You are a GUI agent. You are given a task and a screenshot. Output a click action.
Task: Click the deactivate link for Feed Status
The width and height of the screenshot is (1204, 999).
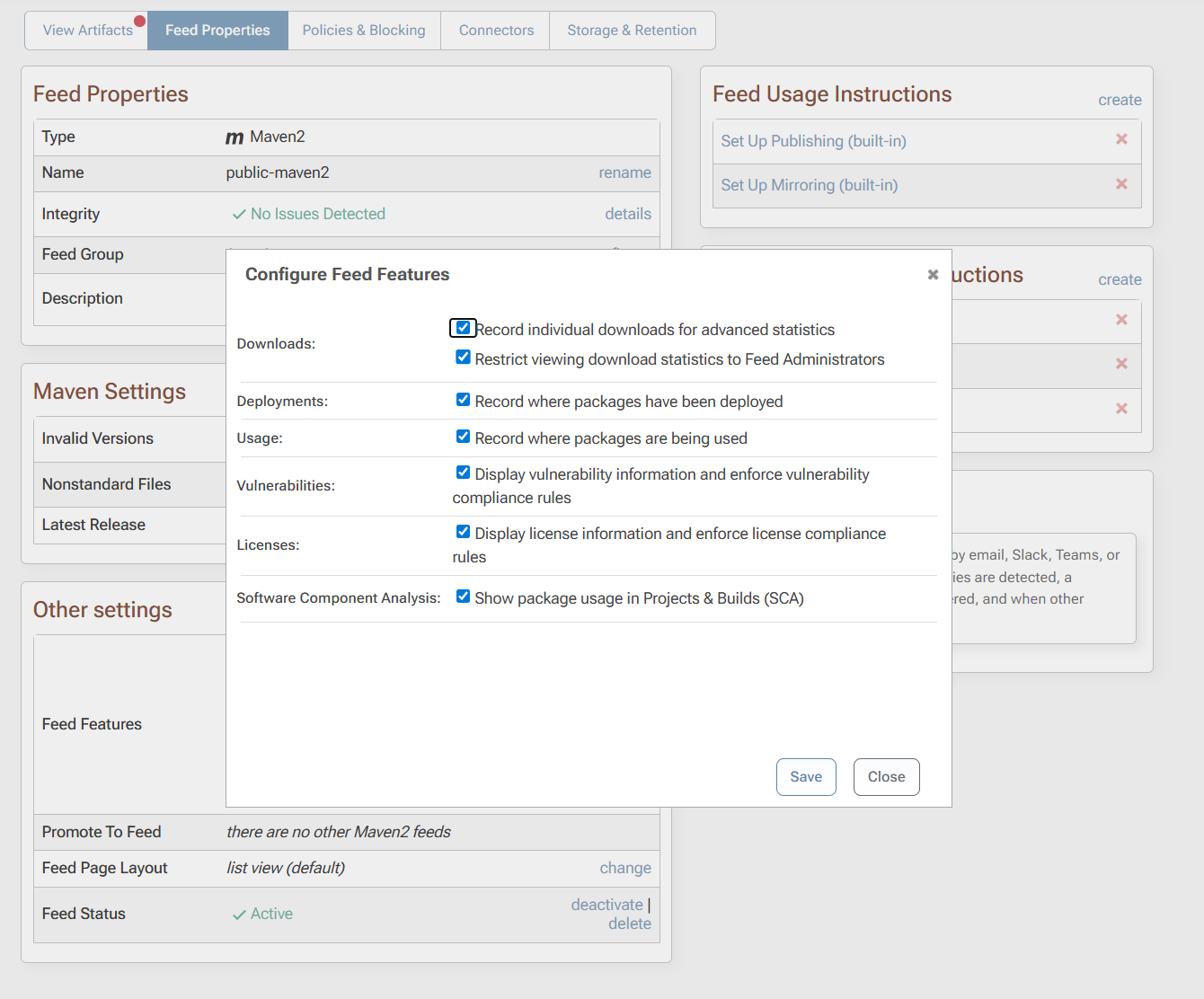[x=606, y=905]
